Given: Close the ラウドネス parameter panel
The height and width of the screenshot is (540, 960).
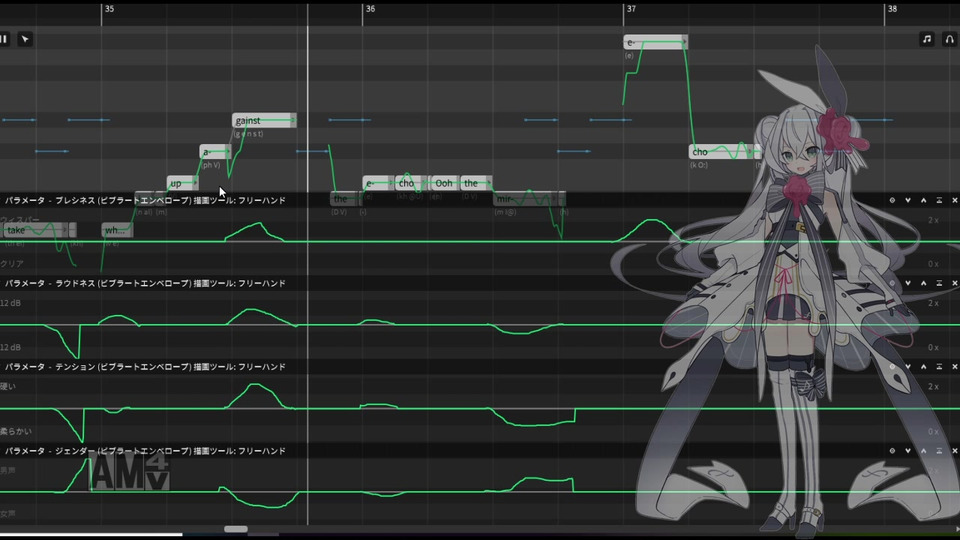Looking at the screenshot, I should (x=954, y=283).
